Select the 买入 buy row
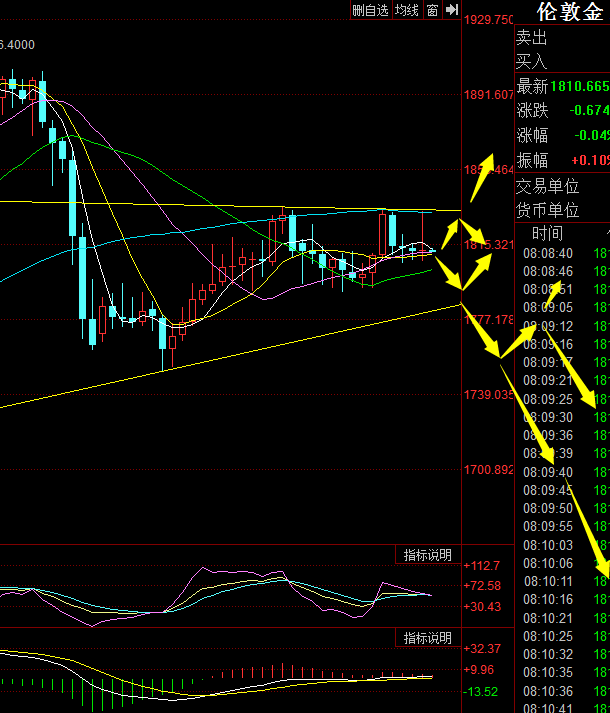Image resolution: width=610 pixels, height=713 pixels. click(x=532, y=61)
